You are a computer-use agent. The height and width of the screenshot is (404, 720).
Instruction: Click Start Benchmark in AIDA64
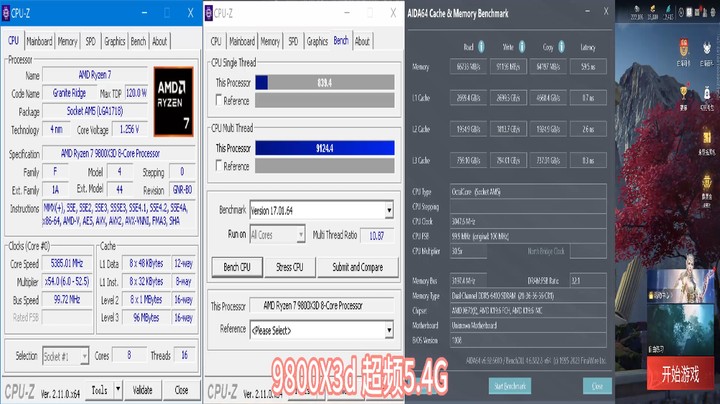pos(510,386)
